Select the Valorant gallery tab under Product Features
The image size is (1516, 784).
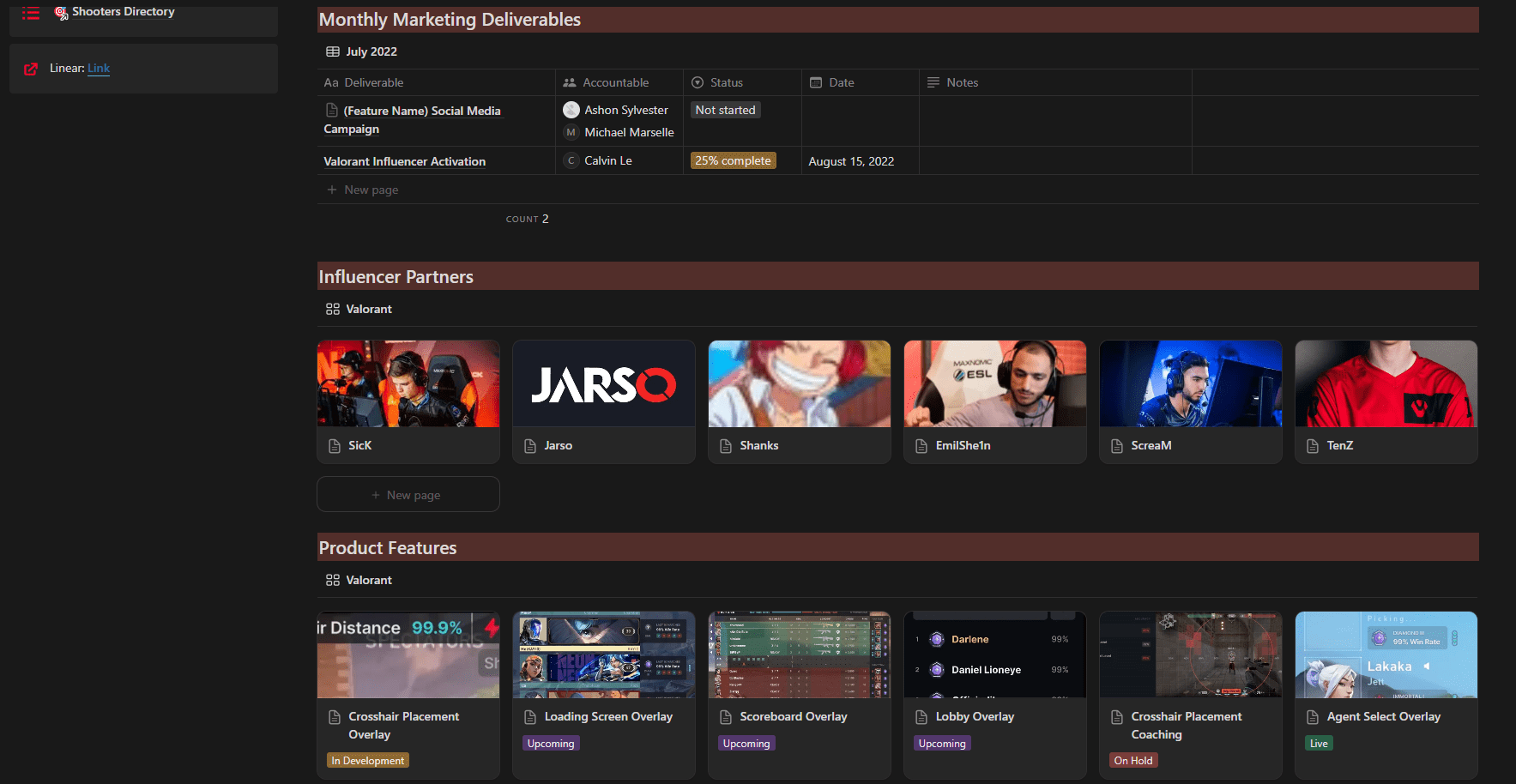coord(359,580)
